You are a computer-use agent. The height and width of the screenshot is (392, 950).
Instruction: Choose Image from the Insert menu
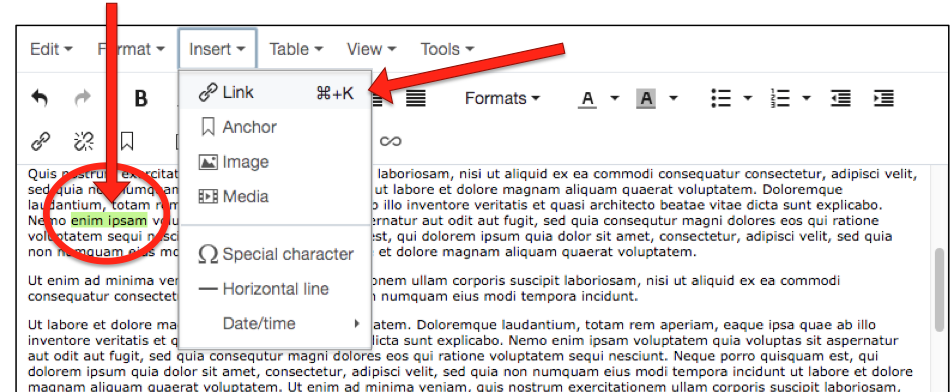[276, 162]
